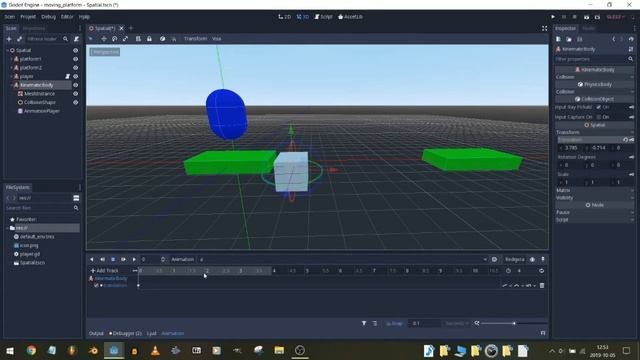Image resolution: width=640 pixels, height=360 pixels.
Task: Toggle animation loop icon in timeline
Action: pyautogui.click(x=541, y=271)
